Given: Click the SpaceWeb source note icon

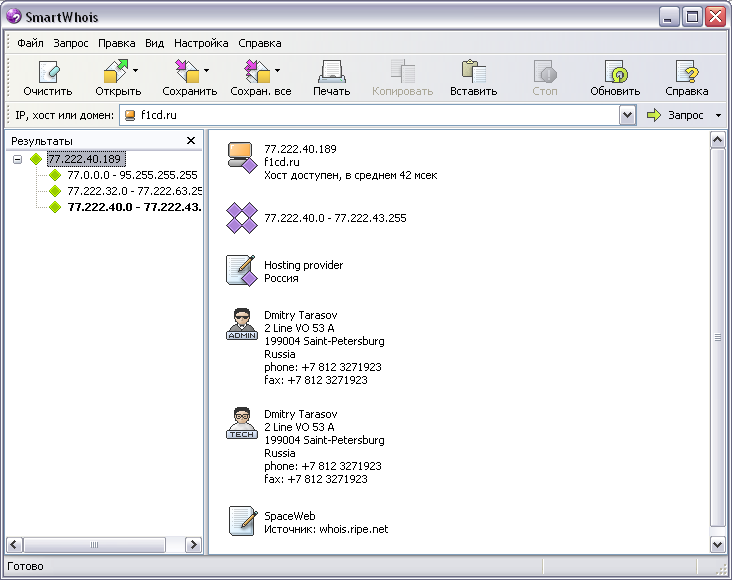Looking at the screenshot, I should click(x=243, y=521).
